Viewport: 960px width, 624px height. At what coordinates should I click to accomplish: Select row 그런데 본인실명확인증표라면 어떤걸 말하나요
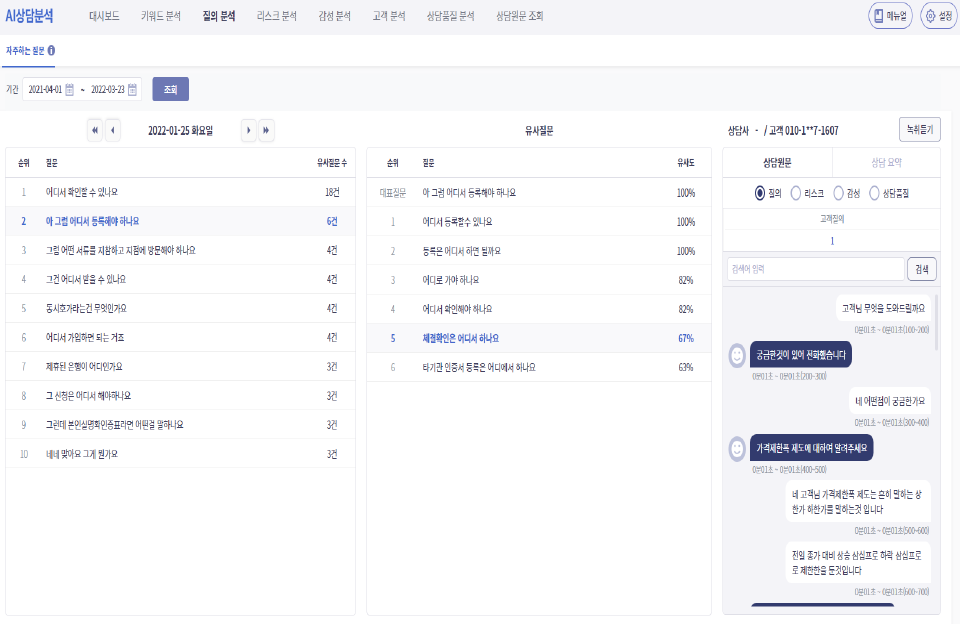click(x=181, y=425)
